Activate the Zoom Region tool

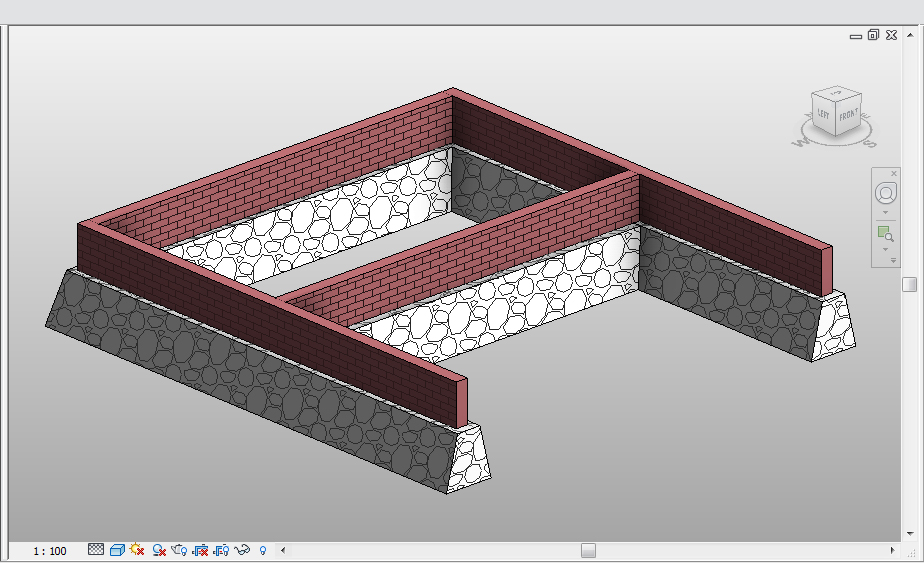click(885, 233)
